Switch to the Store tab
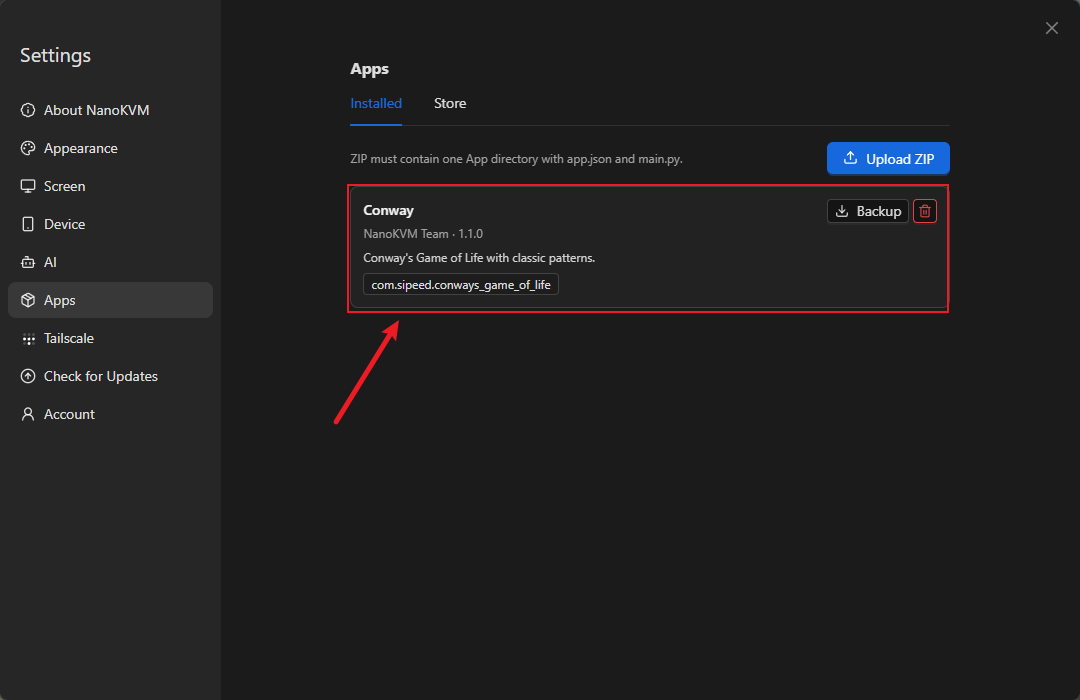This screenshot has height=700, width=1080. click(x=450, y=103)
